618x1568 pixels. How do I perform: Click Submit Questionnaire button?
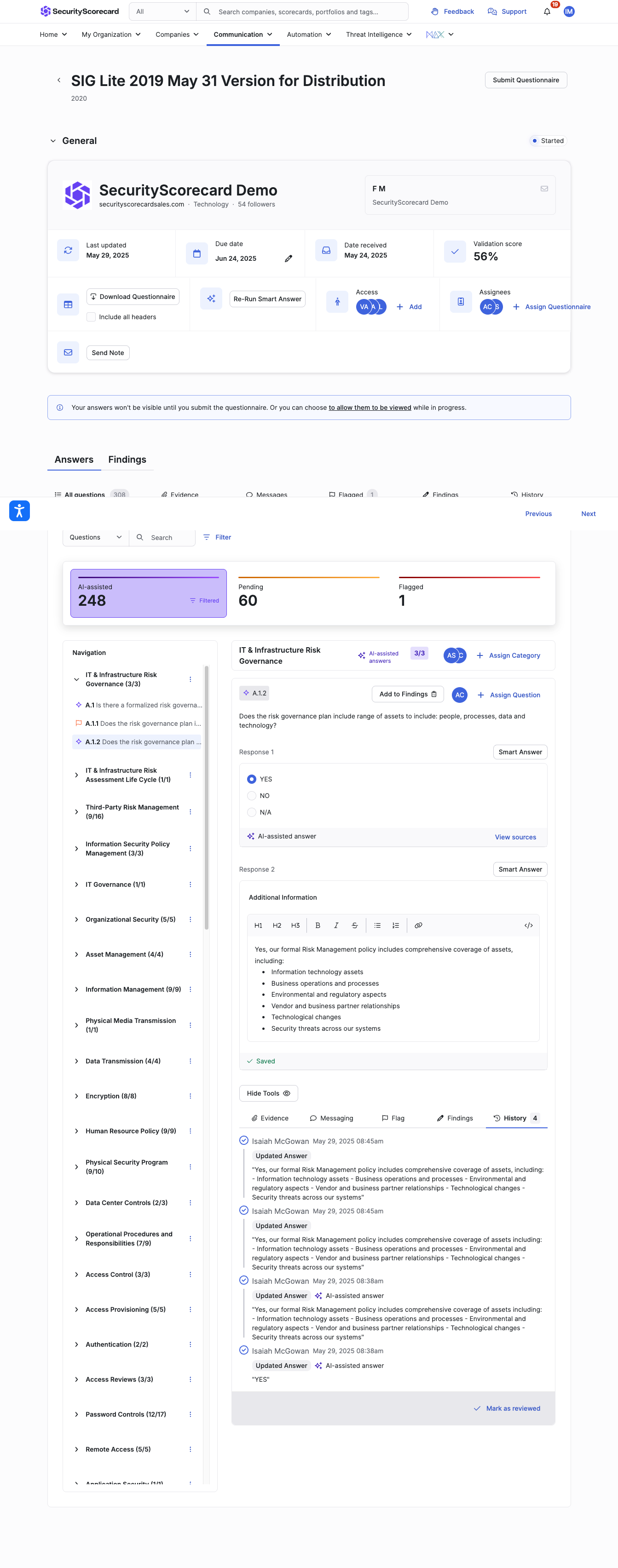pos(526,80)
